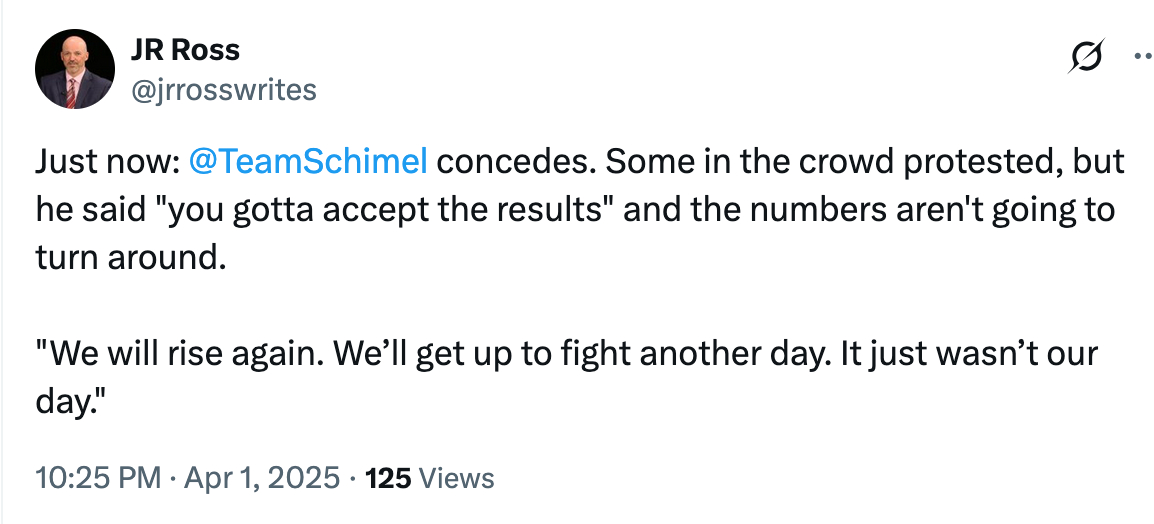Image resolution: width=1154 pixels, height=524 pixels.
Task: Open the 10:25 PM timestamp link
Action: 97,478
